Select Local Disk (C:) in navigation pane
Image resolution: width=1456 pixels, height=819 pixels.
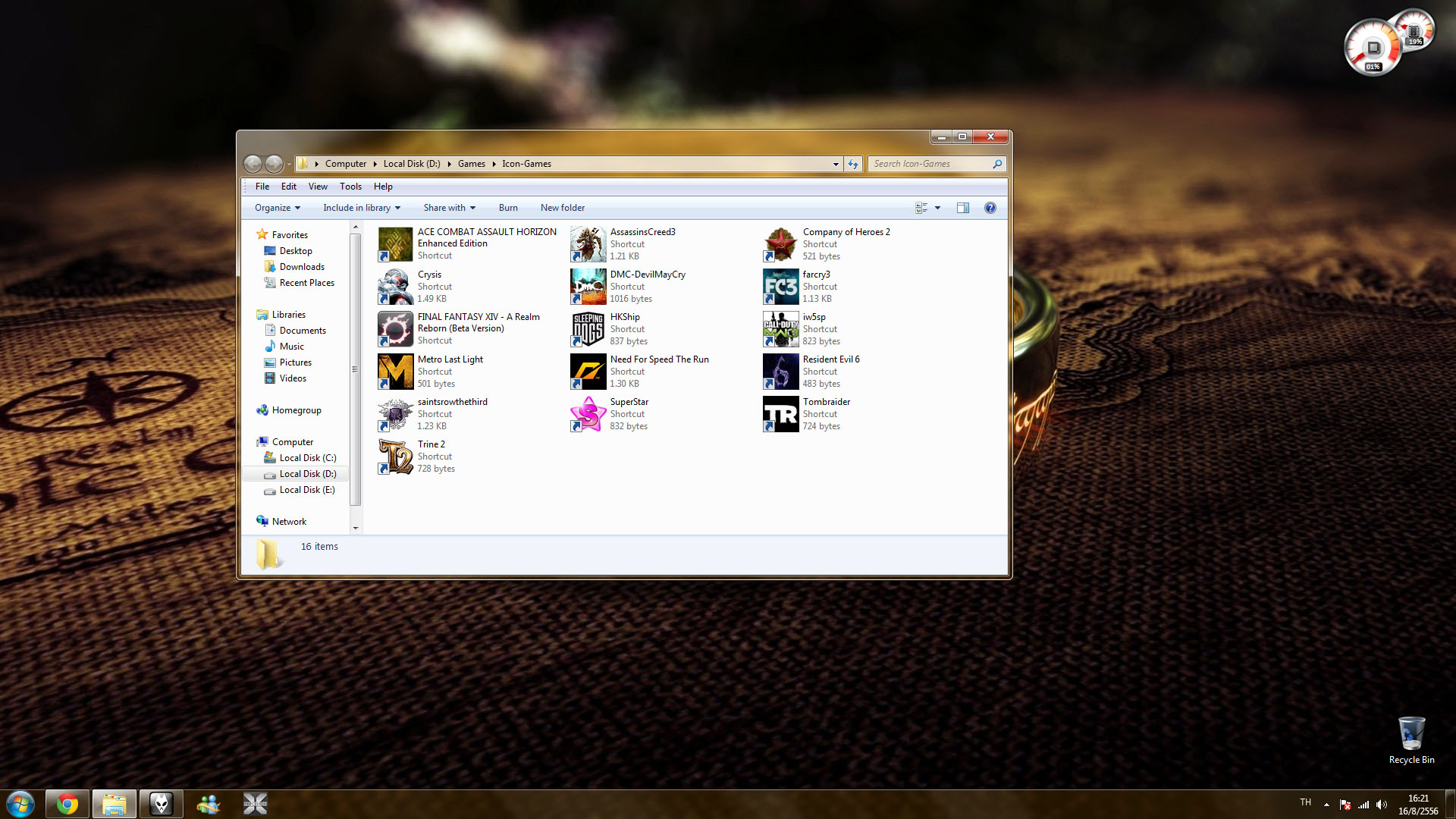[307, 458]
